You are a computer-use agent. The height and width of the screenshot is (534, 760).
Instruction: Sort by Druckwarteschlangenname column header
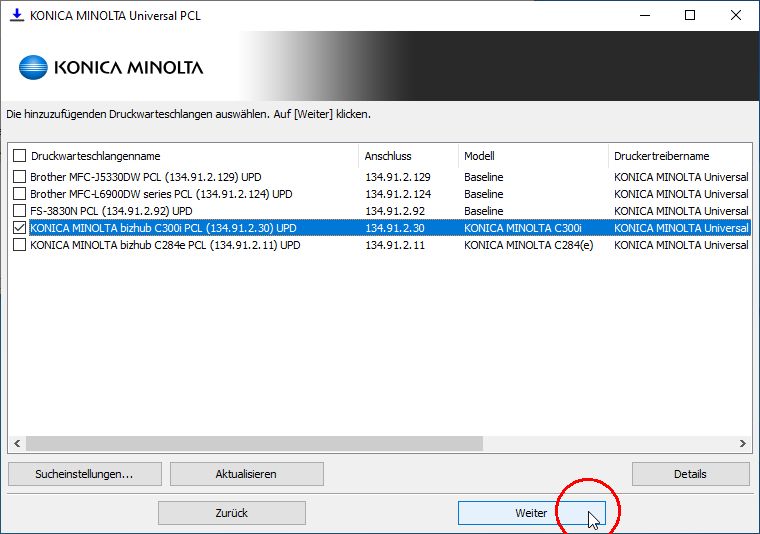pyautogui.click(x=95, y=156)
